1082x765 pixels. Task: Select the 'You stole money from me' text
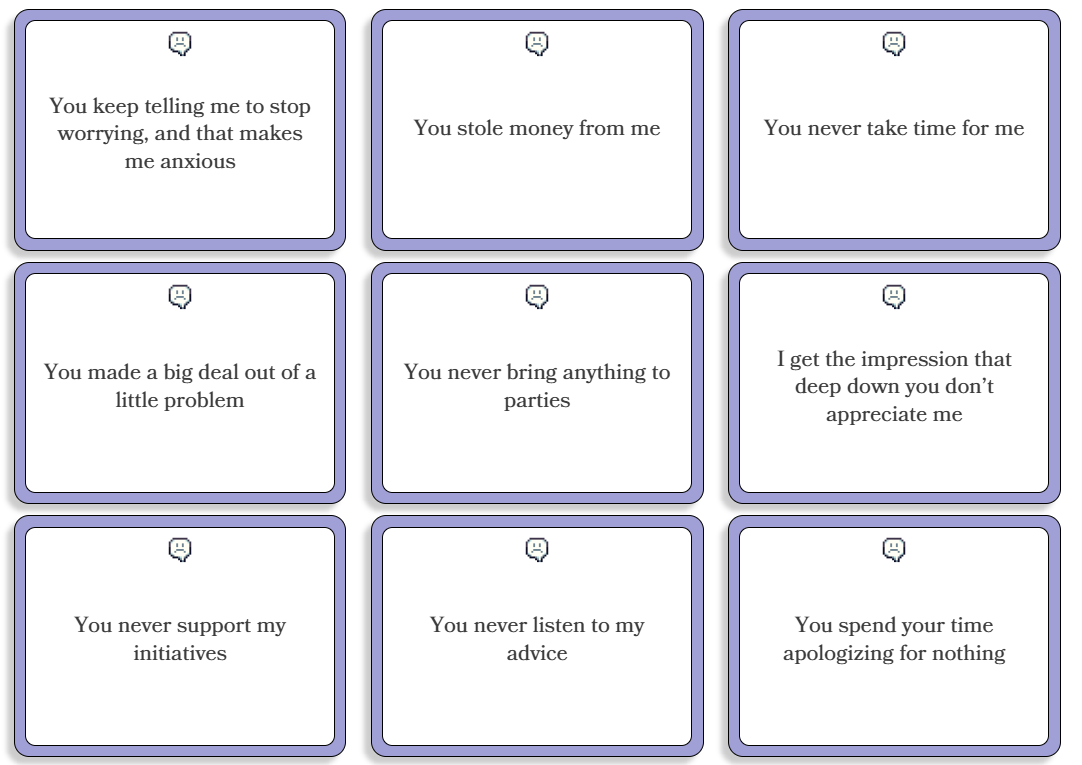537,128
